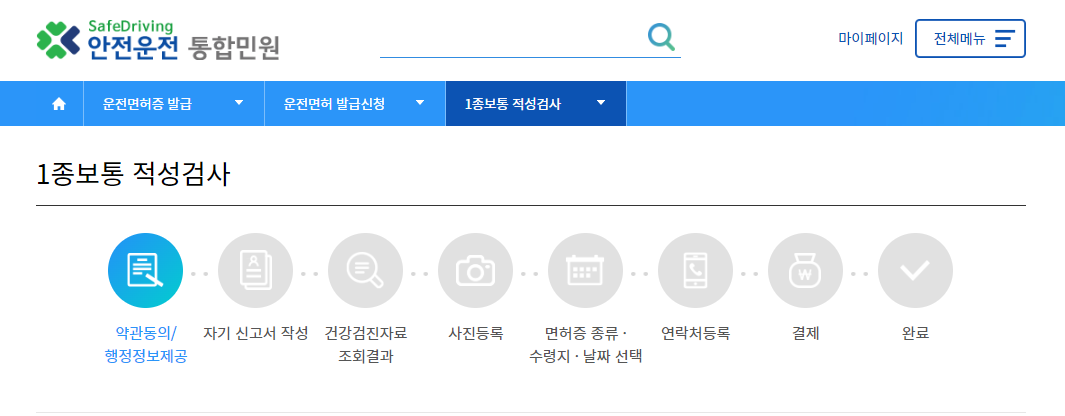Click the 약관동의/ 행정정보제공 step label
The height and width of the screenshot is (416, 1065).
[145, 345]
